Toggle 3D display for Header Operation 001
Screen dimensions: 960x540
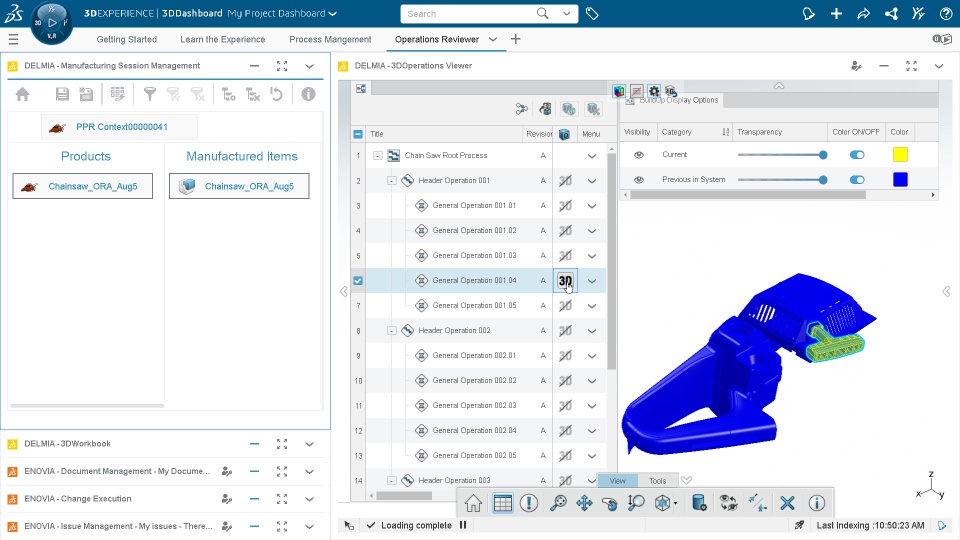tap(565, 181)
